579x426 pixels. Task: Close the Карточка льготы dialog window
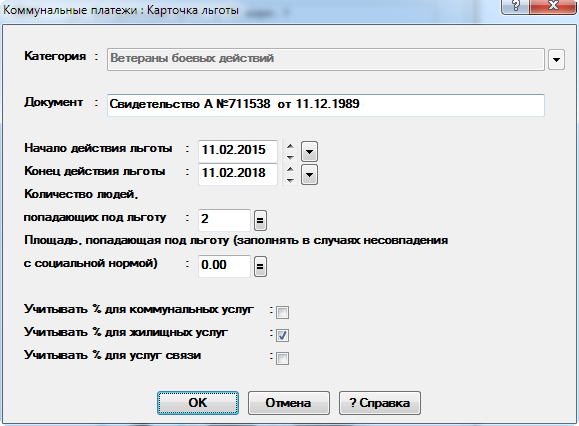pos(553,6)
